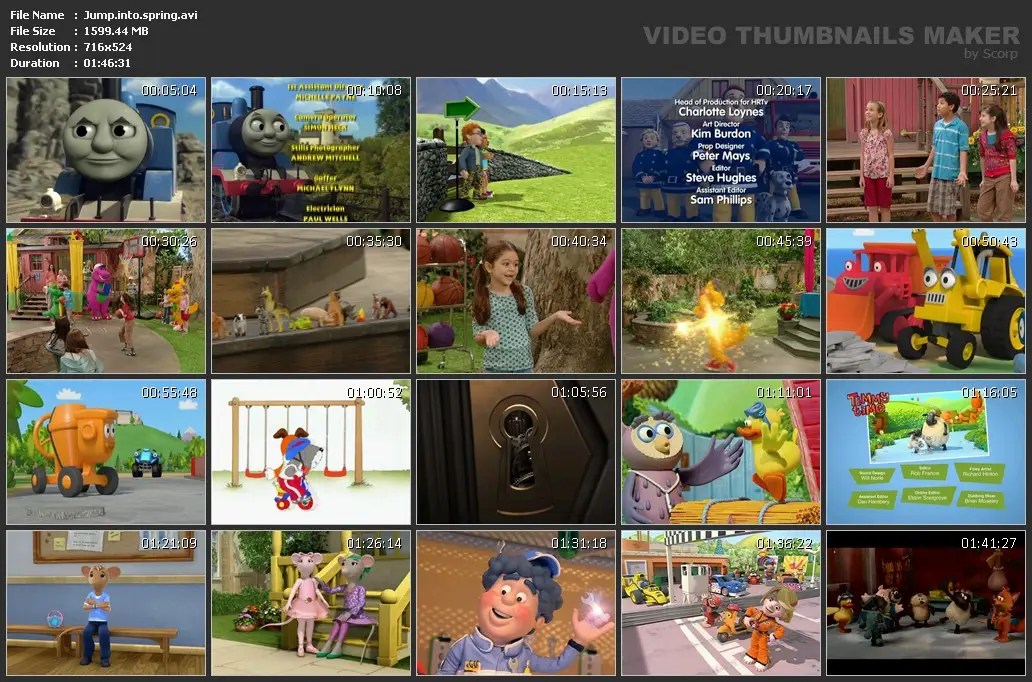This screenshot has width=1032, height=682.
Task: Click the Fireman credits frame at 00:20:17
Action: tap(721, 150)
